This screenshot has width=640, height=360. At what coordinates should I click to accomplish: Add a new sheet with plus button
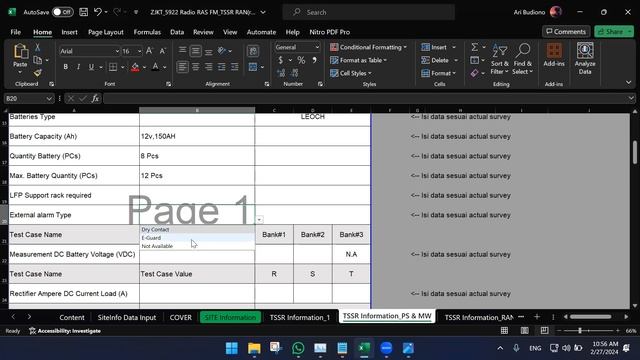point(537,317)
